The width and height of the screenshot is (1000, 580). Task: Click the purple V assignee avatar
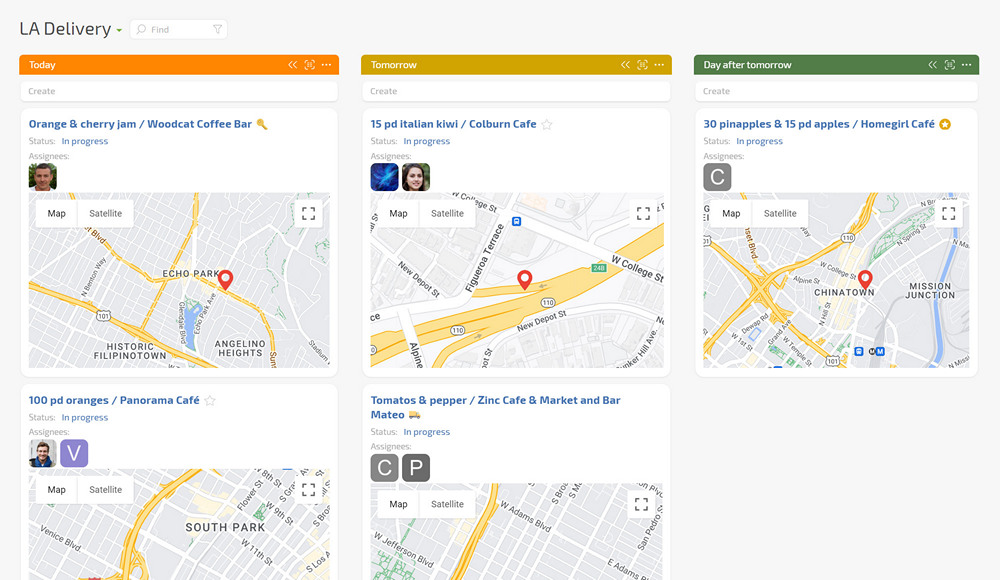[74, 454]
